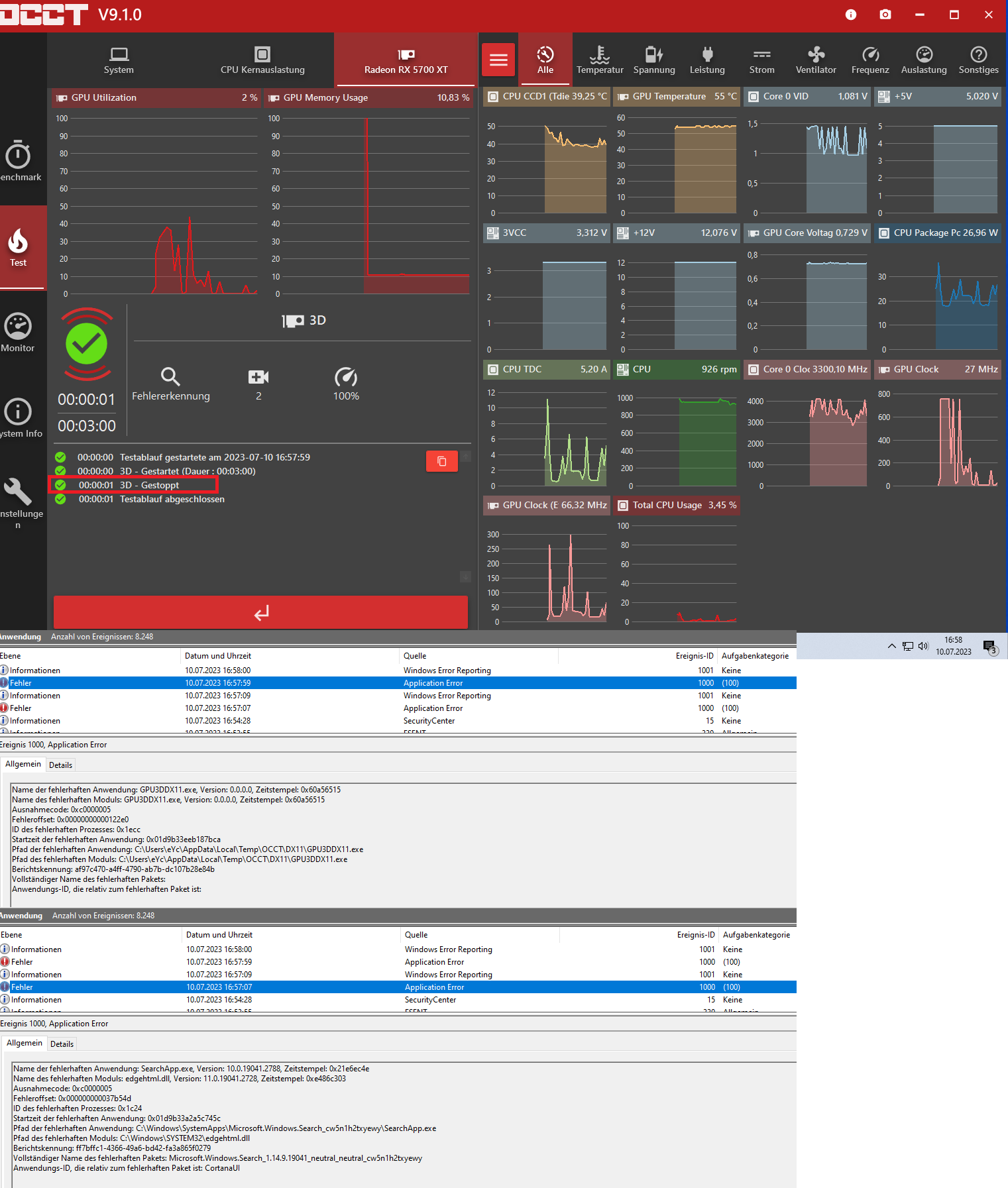Viewport: 1008px width, 1188px height.
Task: Click the GPU Temperature 55 °C sensor tile
Action: [x=676, y=96]
